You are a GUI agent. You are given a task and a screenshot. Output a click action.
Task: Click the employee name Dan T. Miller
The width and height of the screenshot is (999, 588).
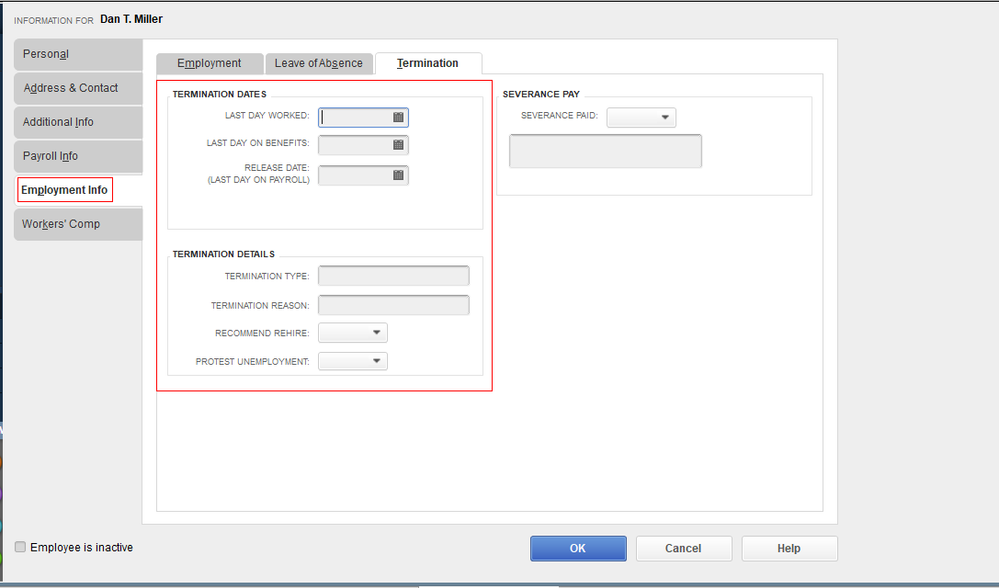[131, 19]
